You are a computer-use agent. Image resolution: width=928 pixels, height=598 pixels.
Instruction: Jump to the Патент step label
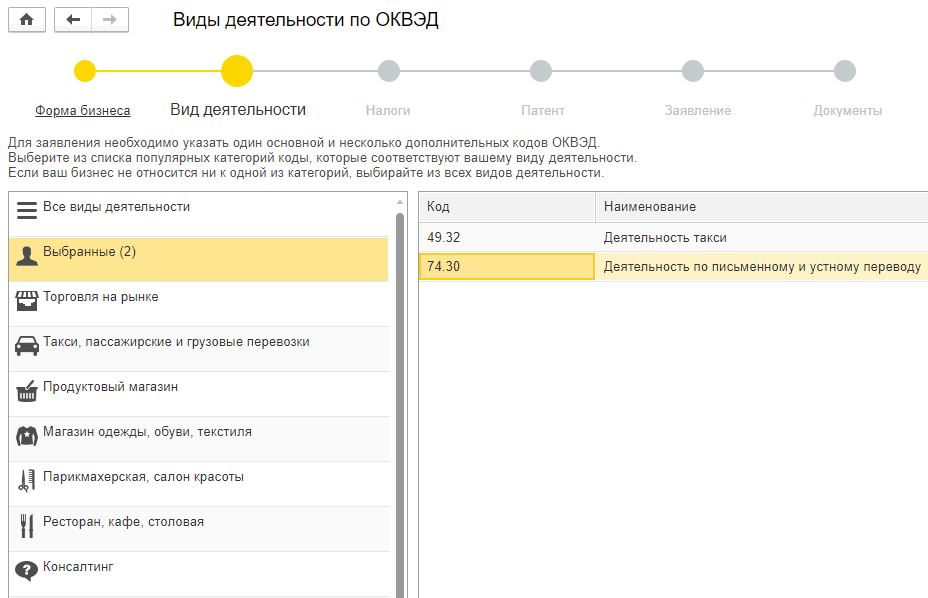543,111
